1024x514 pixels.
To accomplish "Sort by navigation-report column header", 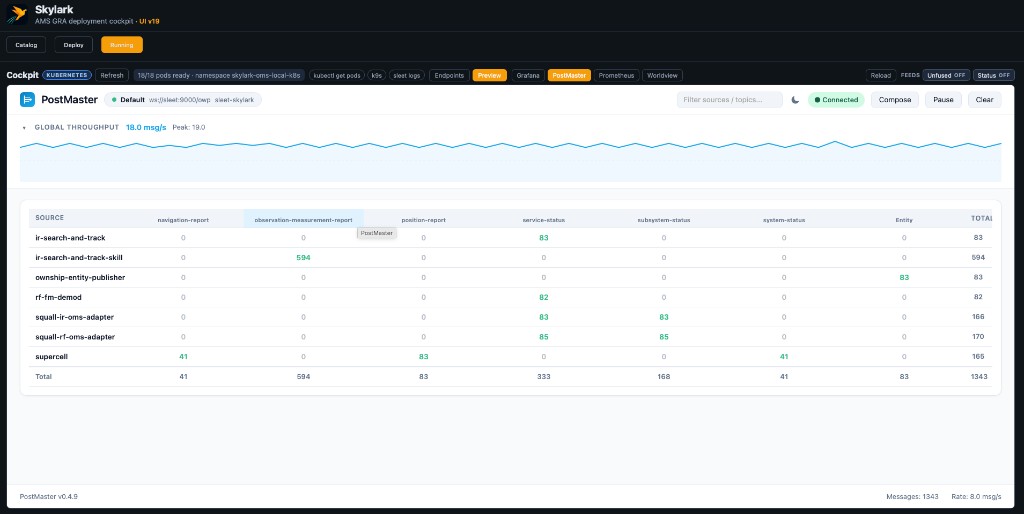I will (183, 220).
